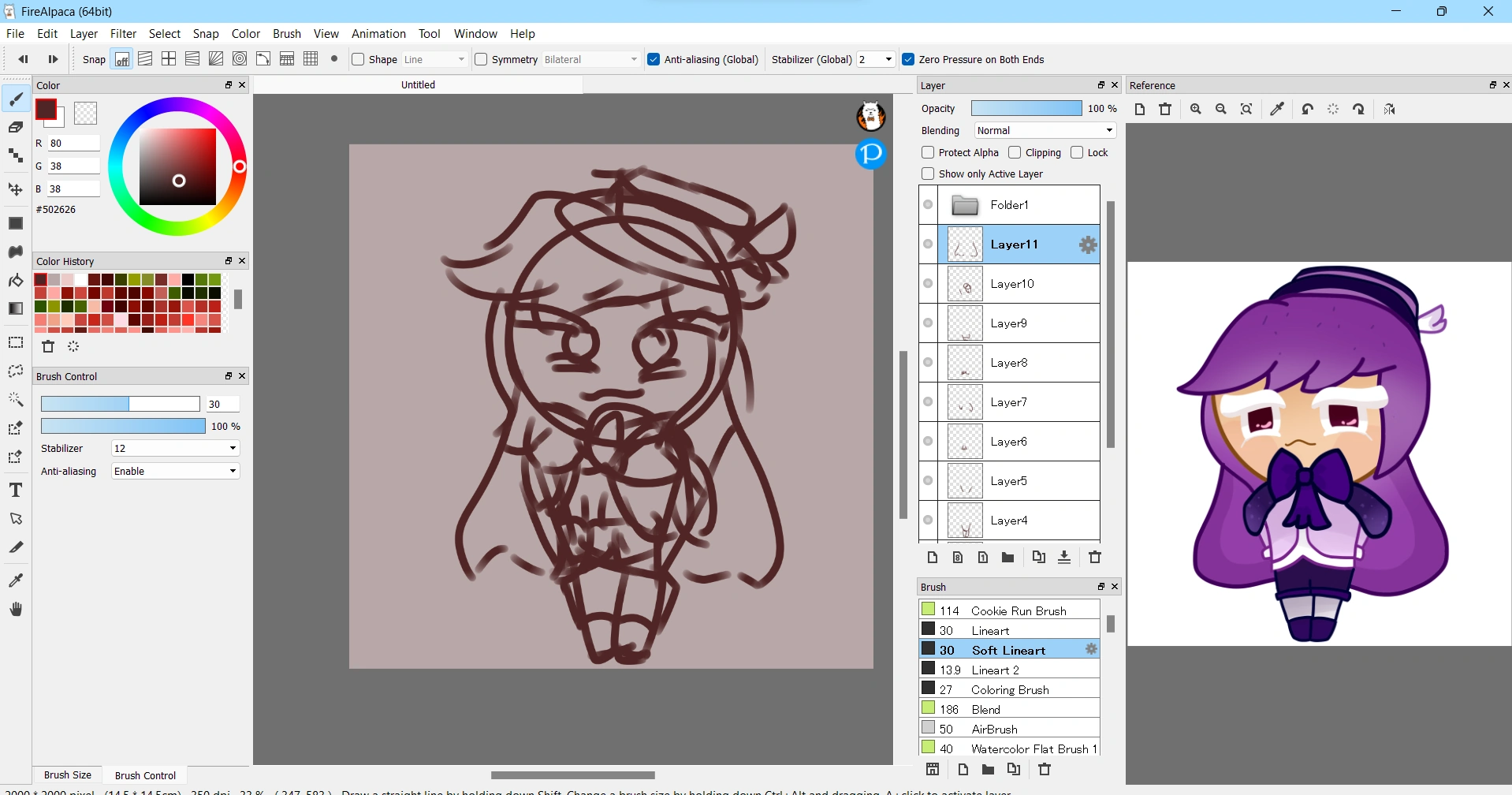The width and height of the screenshot is (1512, 795).
Task: Select the Magic Wand tool
Action: pyautogui.click(x=16, y=400)
